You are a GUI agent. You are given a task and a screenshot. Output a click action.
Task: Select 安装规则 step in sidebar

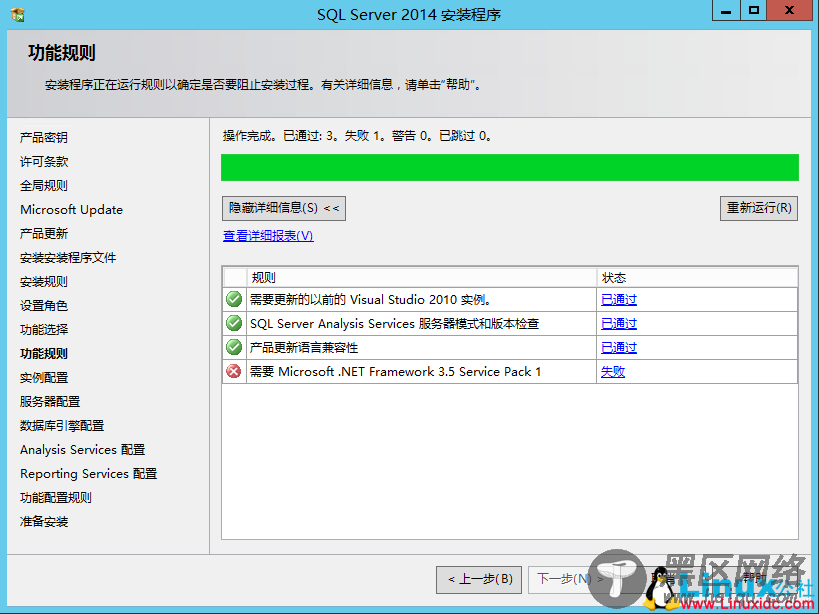click(44, 281)
